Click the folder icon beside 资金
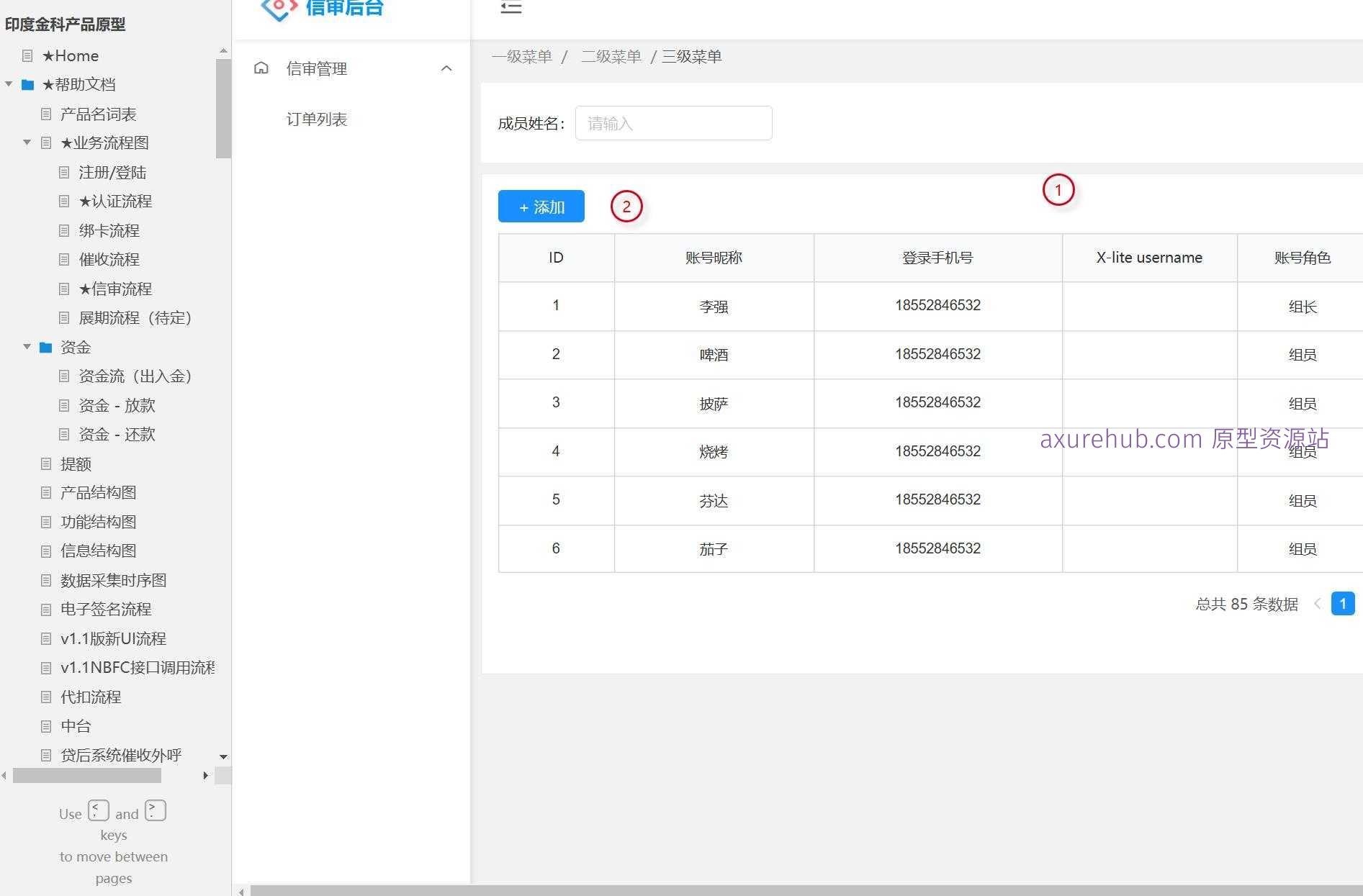1363x896 pixels. click(45, 347)
